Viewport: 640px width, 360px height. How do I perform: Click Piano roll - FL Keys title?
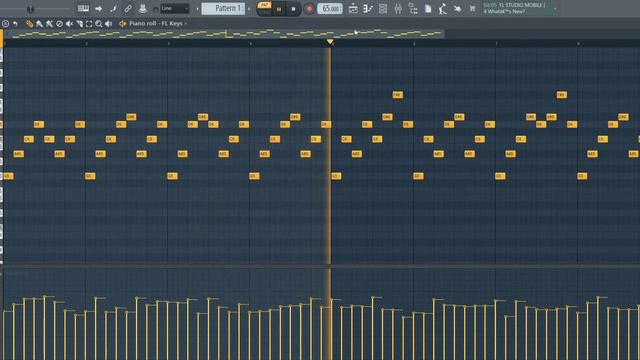click(x=156, y=24)
